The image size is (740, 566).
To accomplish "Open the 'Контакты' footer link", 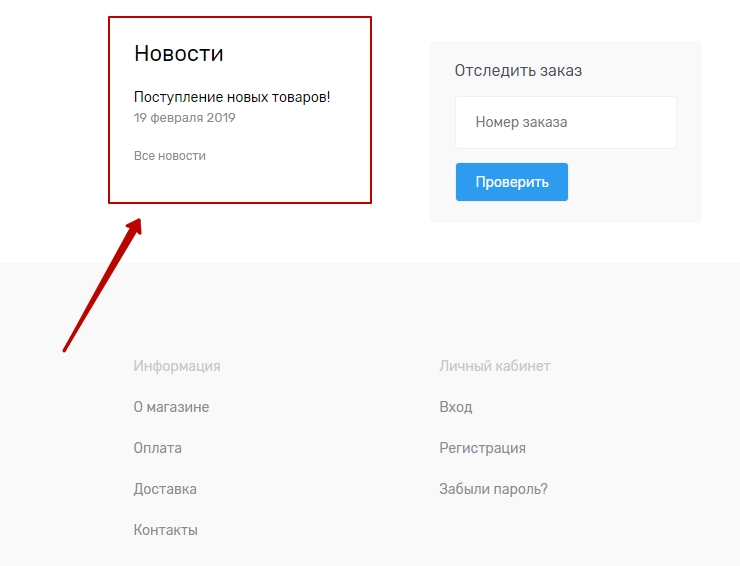I will [x=165, y=530].
